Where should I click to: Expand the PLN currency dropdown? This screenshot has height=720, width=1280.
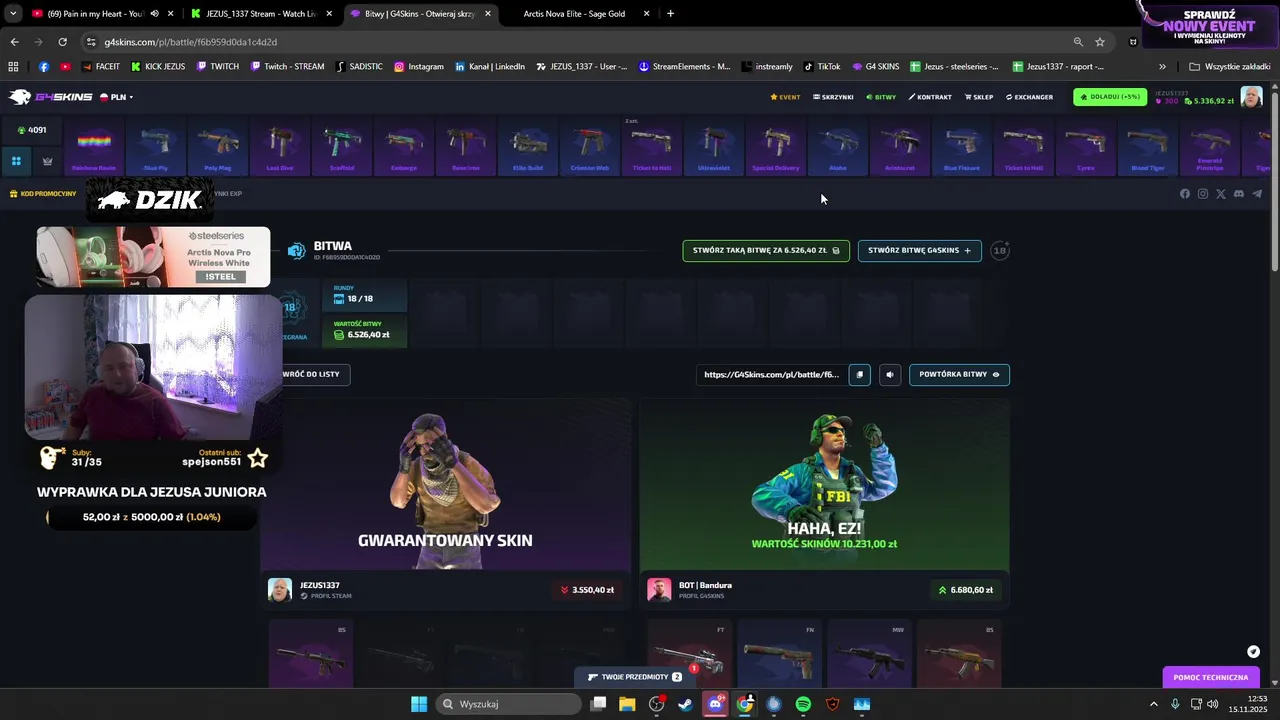(x=117, y=97)
